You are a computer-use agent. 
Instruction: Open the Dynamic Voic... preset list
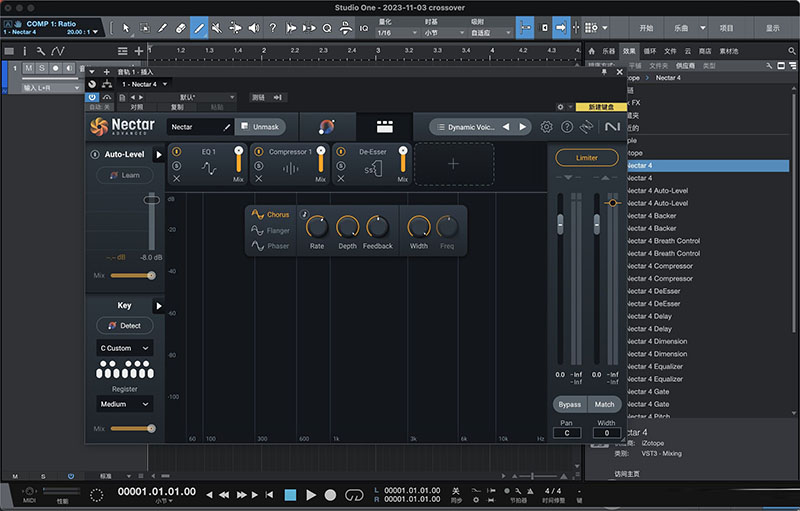point(465,127)
